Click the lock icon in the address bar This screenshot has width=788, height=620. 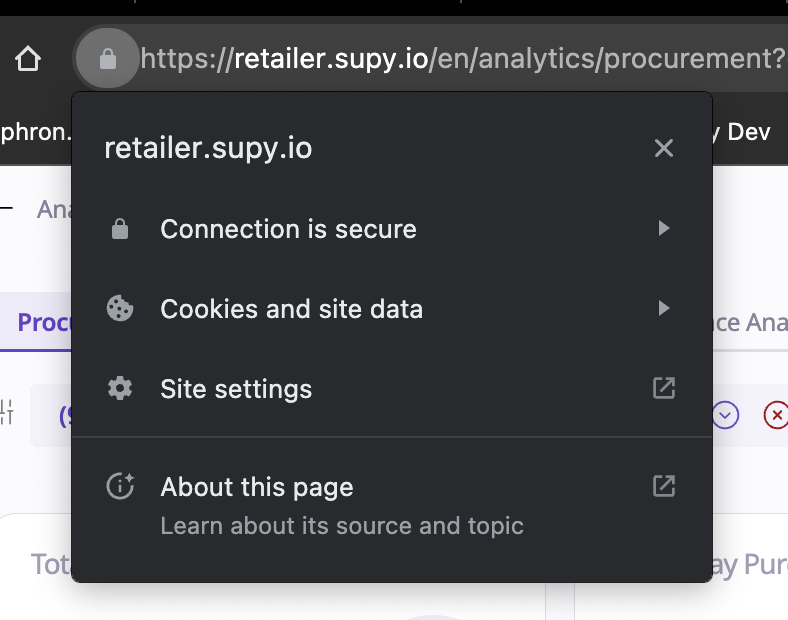(x=108, y=60)
